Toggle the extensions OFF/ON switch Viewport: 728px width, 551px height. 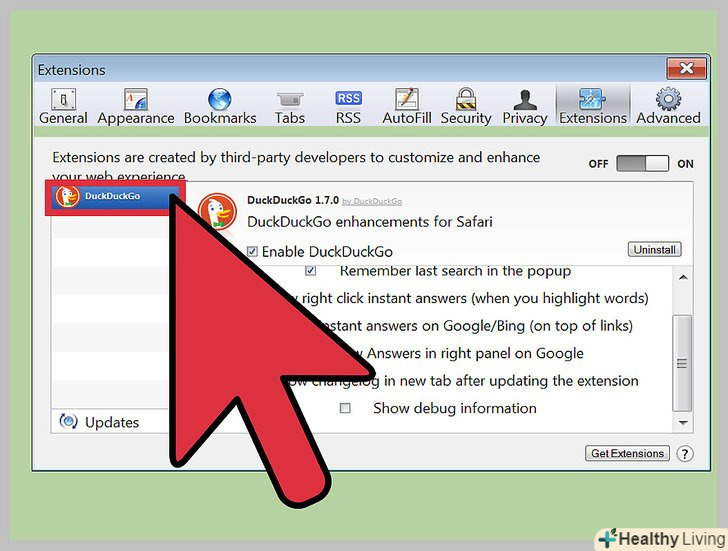(642, 163)
